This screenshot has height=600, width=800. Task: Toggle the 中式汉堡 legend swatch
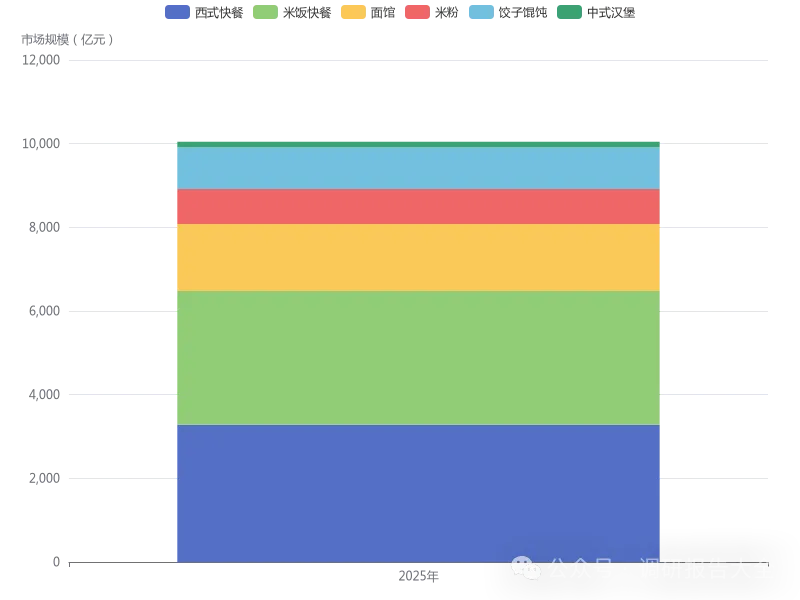point(569,12)
